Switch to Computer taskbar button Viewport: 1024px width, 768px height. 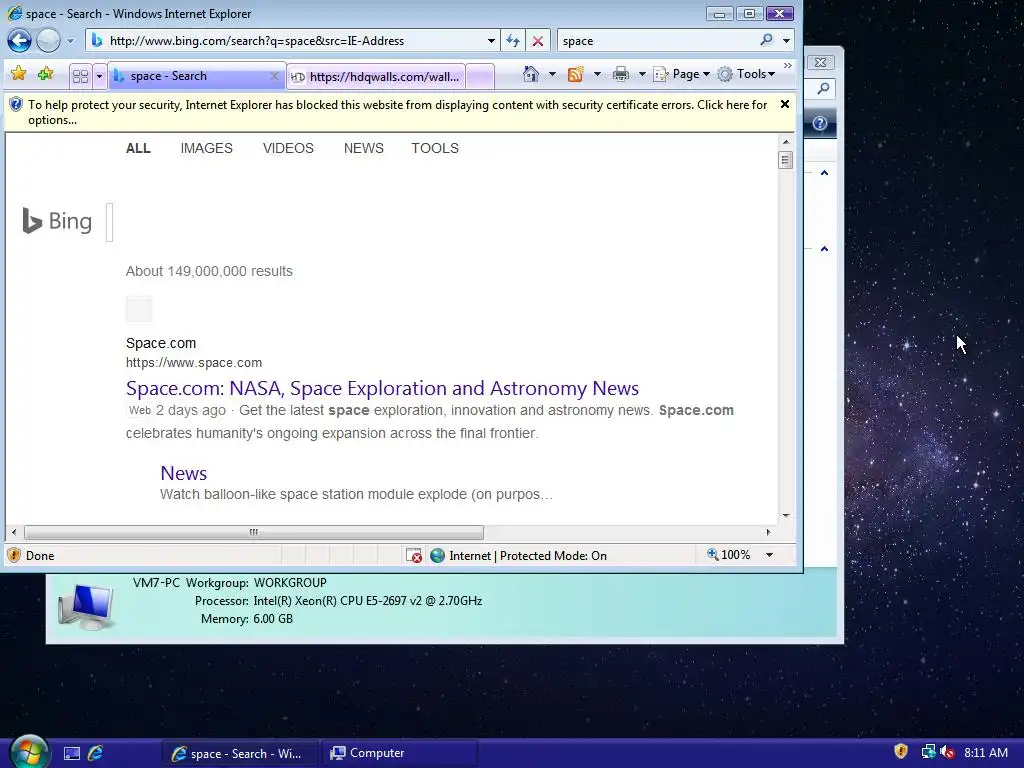(x=400, y=753)
